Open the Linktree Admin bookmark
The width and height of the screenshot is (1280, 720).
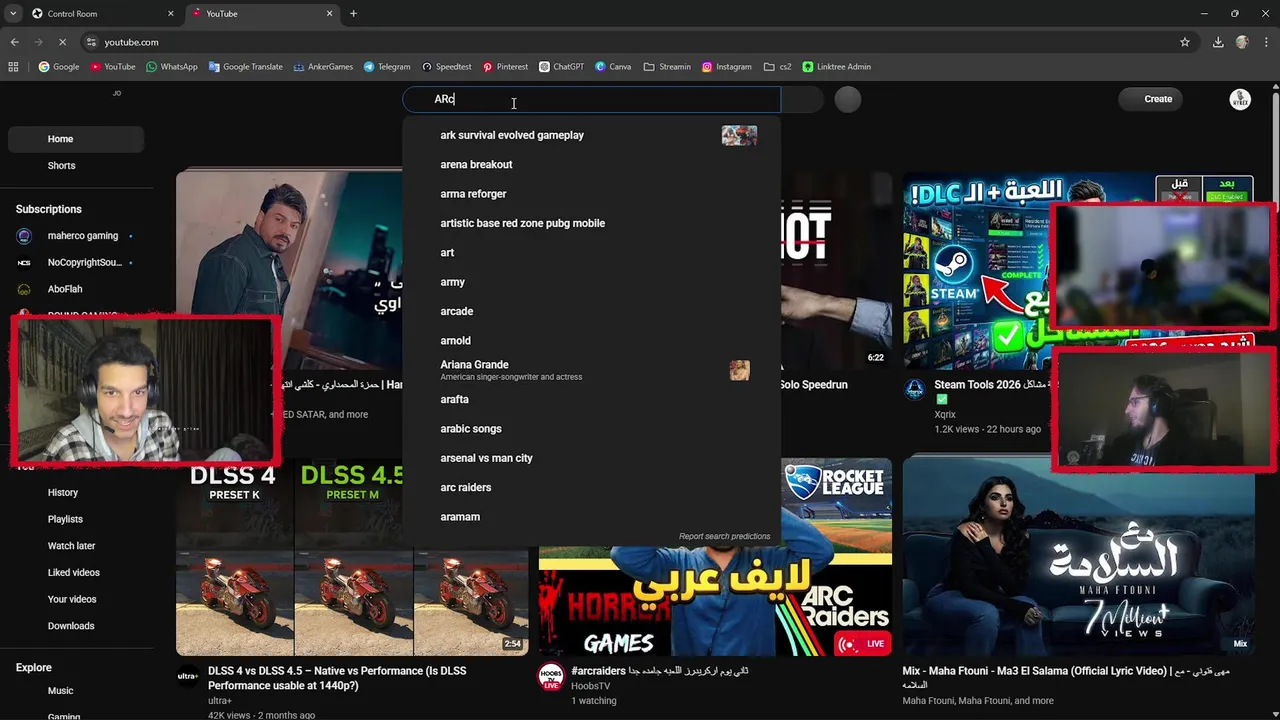tap(836, 67)
